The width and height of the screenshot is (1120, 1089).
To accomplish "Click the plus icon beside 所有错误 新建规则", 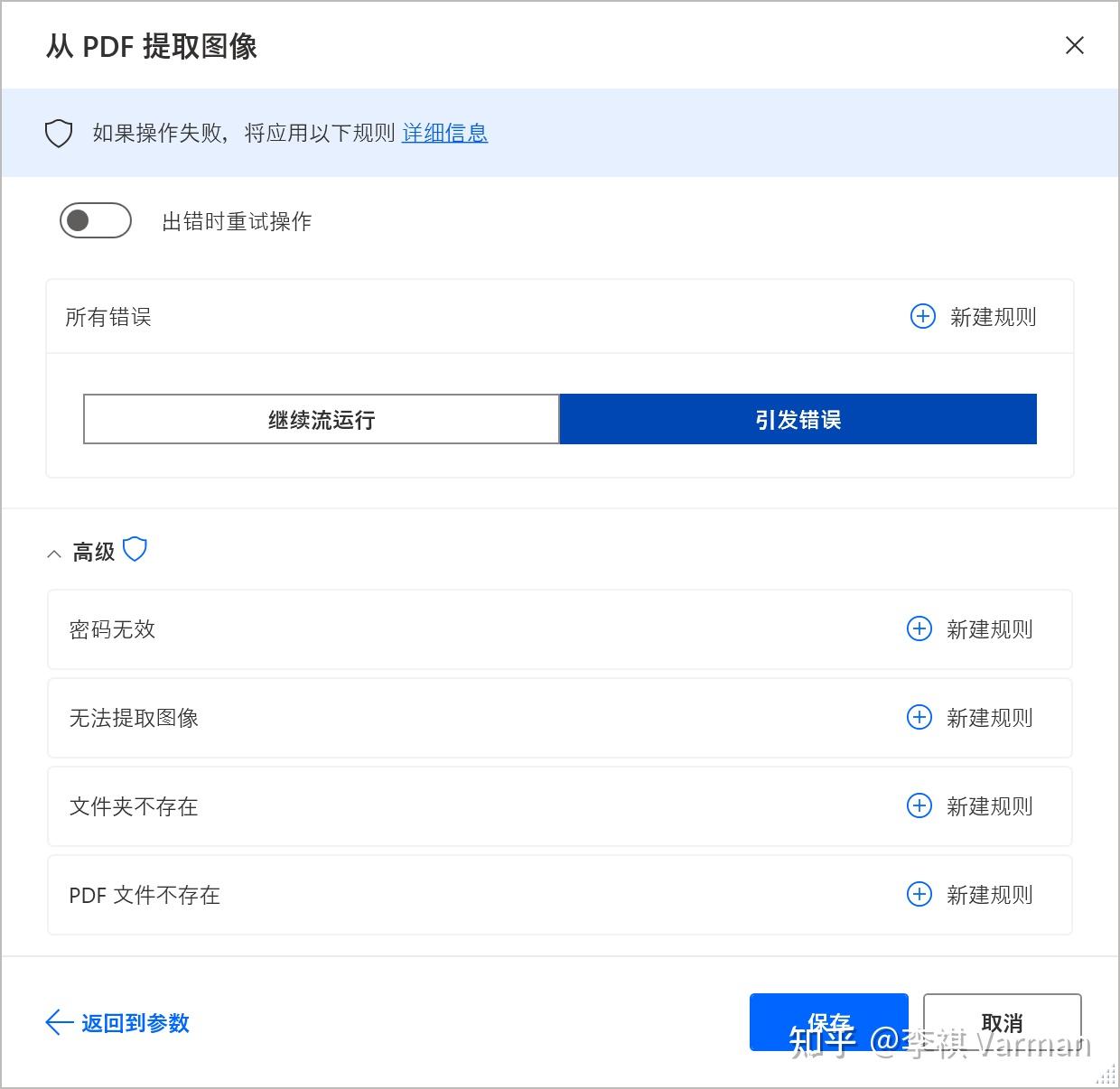I will pyautogui.click(x=922, y=316).
